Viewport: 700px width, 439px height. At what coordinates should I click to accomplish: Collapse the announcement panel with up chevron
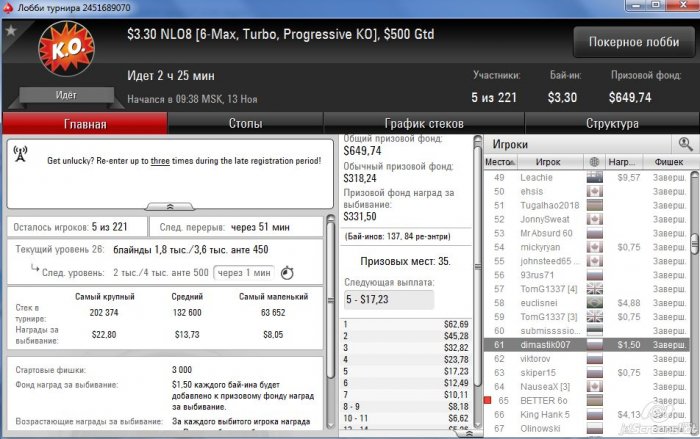tap(170, 206)
